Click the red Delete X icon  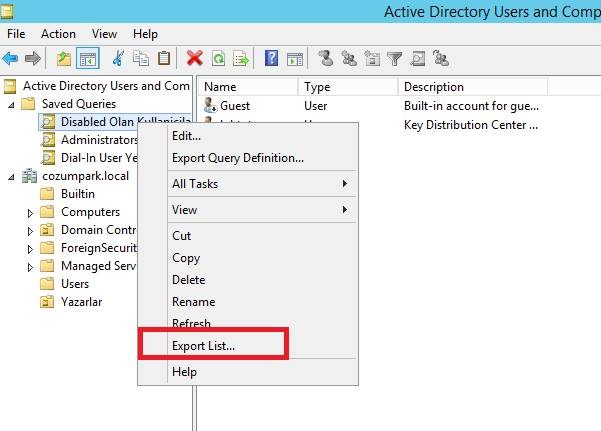point(195,59)
